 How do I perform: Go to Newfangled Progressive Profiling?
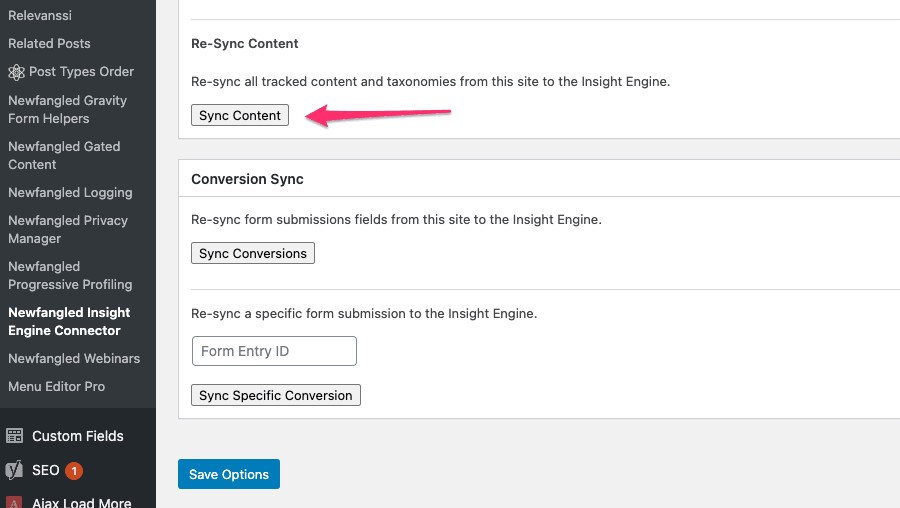[69, 275]
